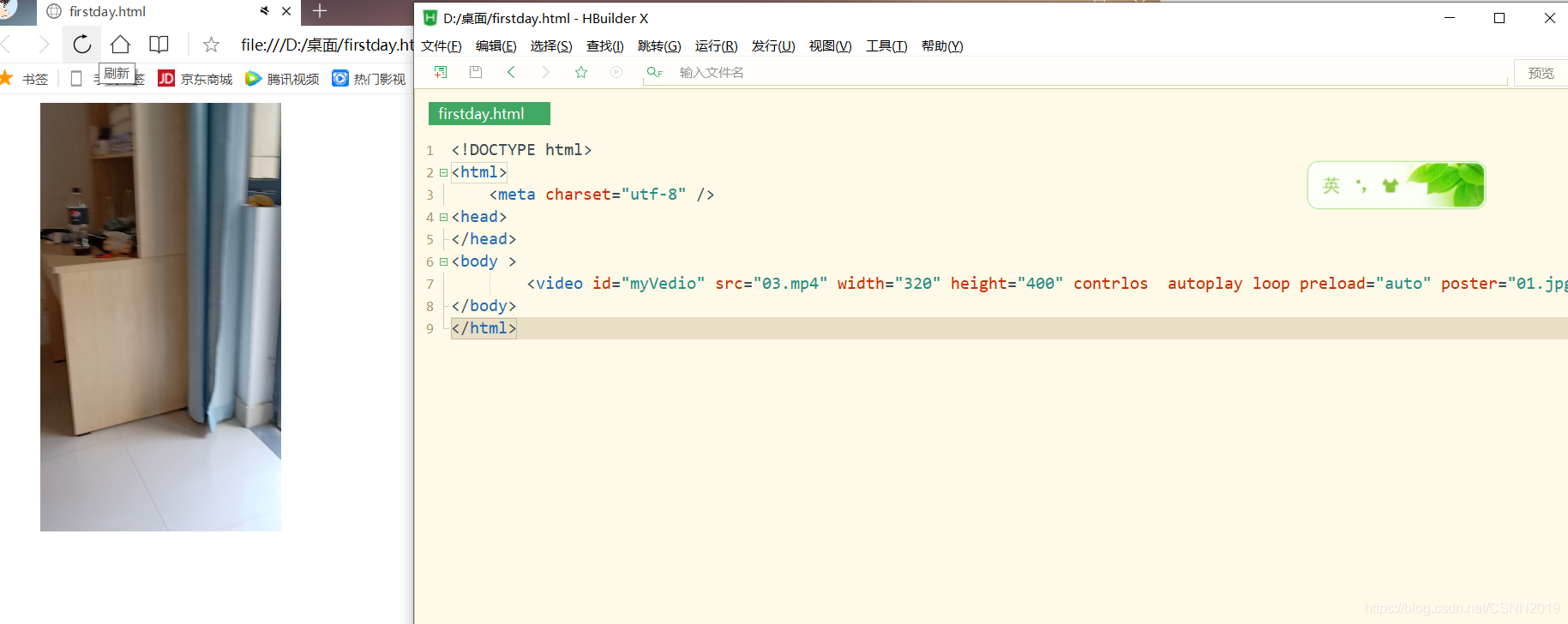
Task: Click HBuilder navigate back arrow
Action: point(511,72)
